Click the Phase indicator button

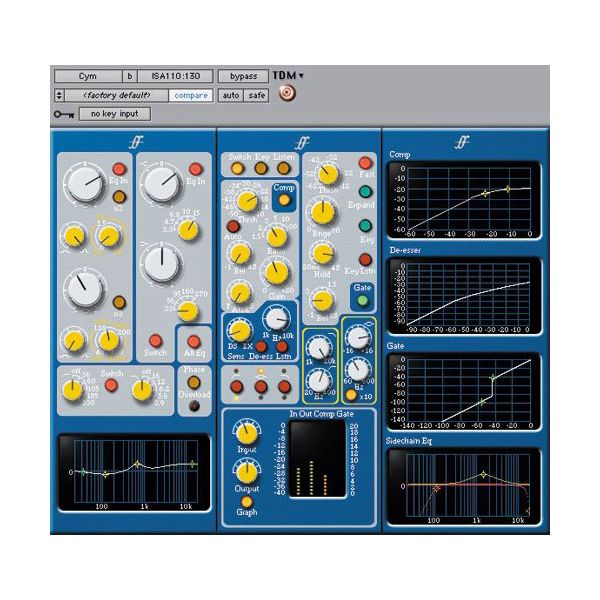pyautogui.click(x=193, y=382)
